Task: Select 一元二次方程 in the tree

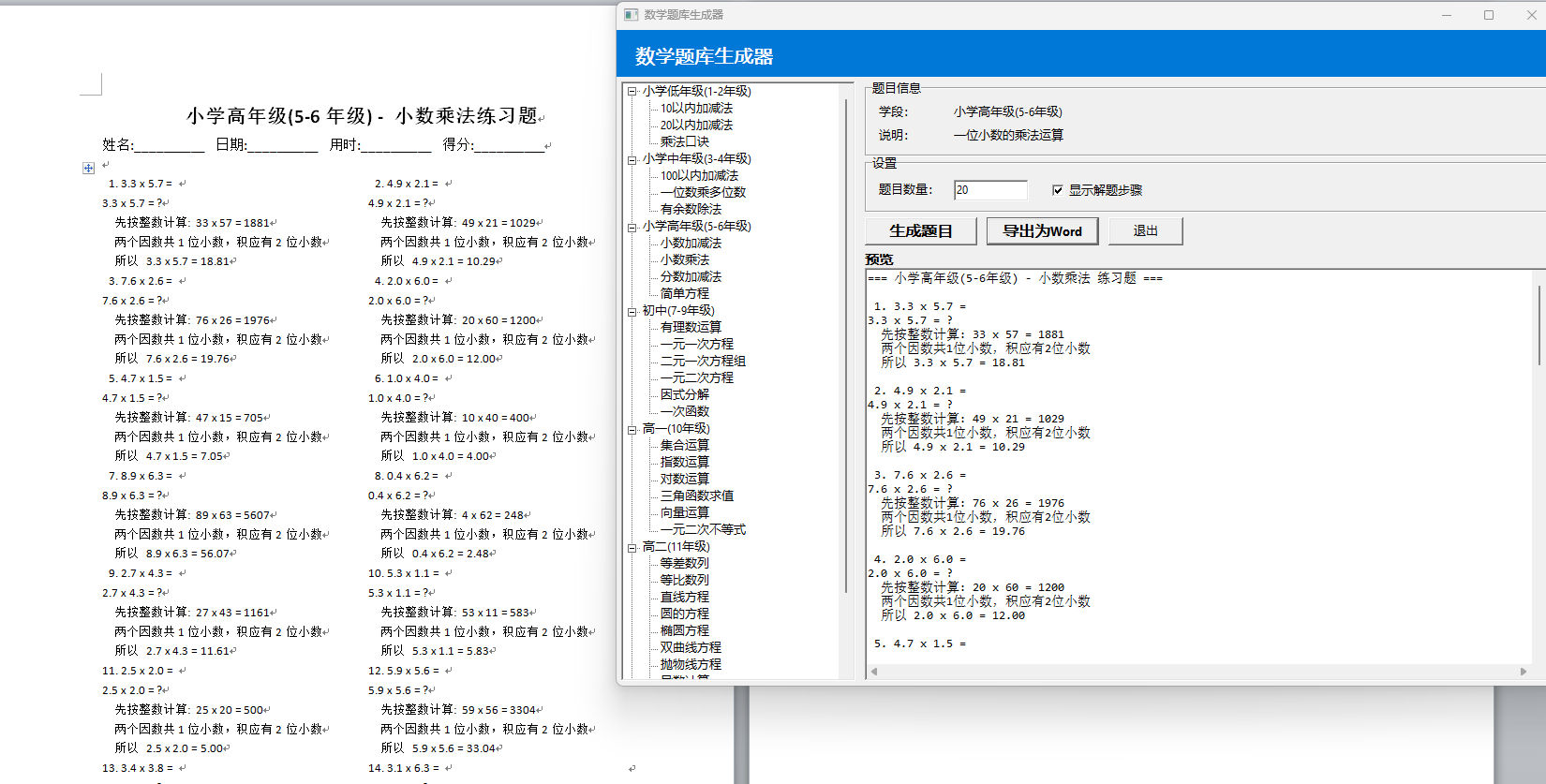Action: [696, 378]
